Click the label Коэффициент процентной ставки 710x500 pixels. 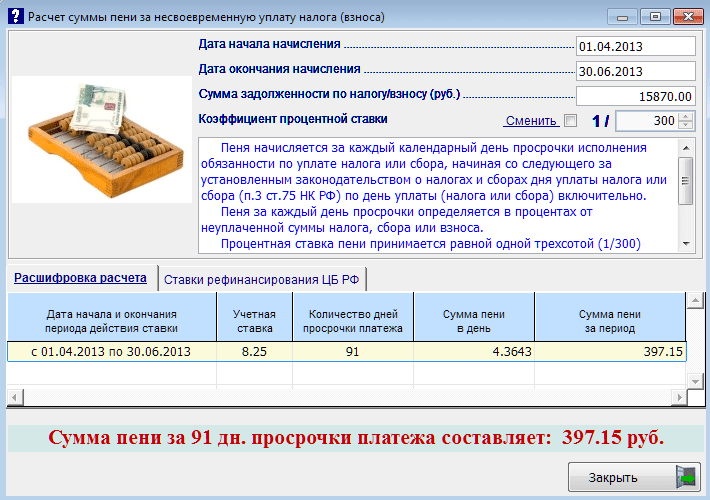(293, 119)
